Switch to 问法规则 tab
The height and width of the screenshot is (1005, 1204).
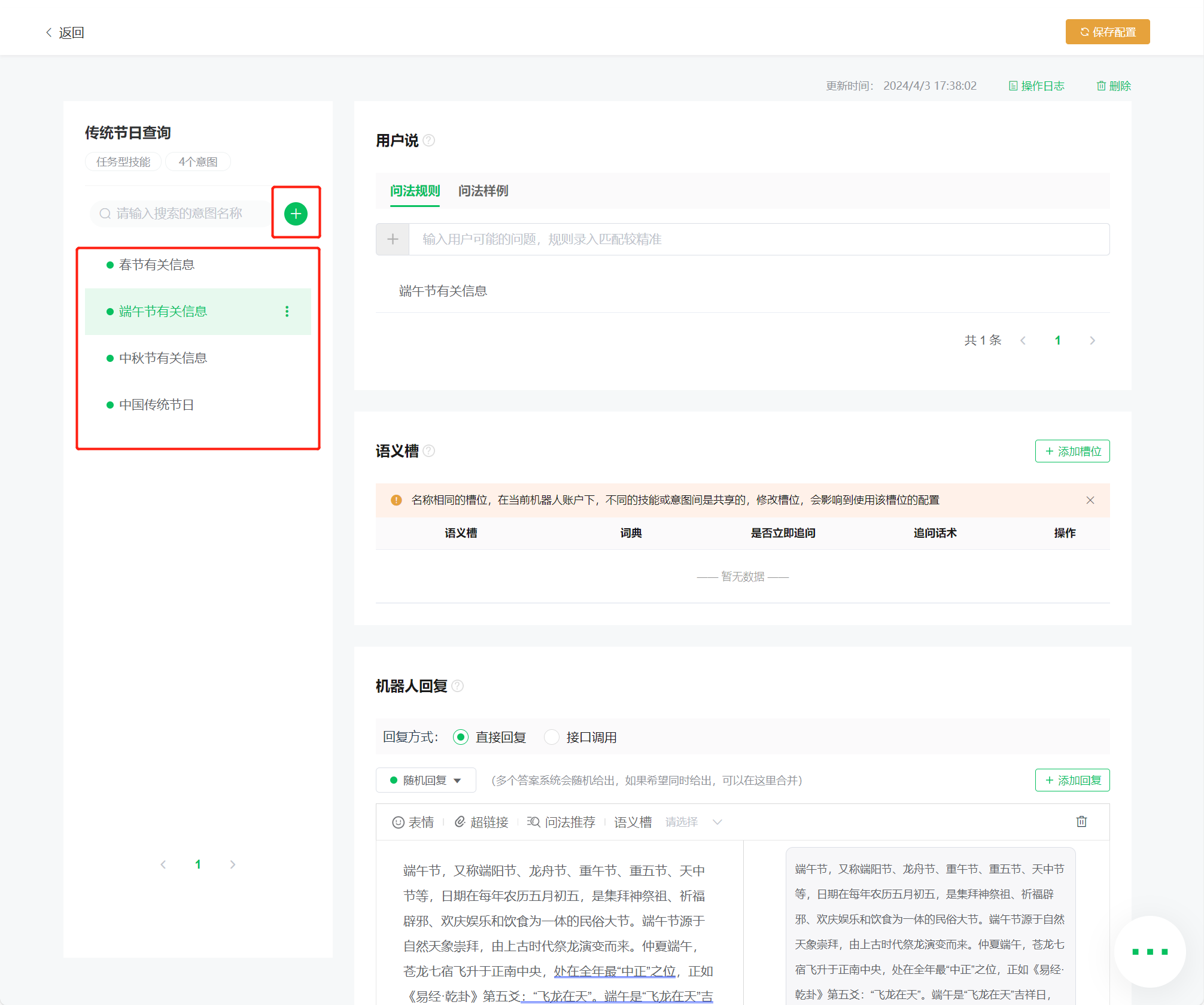(415, 191)
